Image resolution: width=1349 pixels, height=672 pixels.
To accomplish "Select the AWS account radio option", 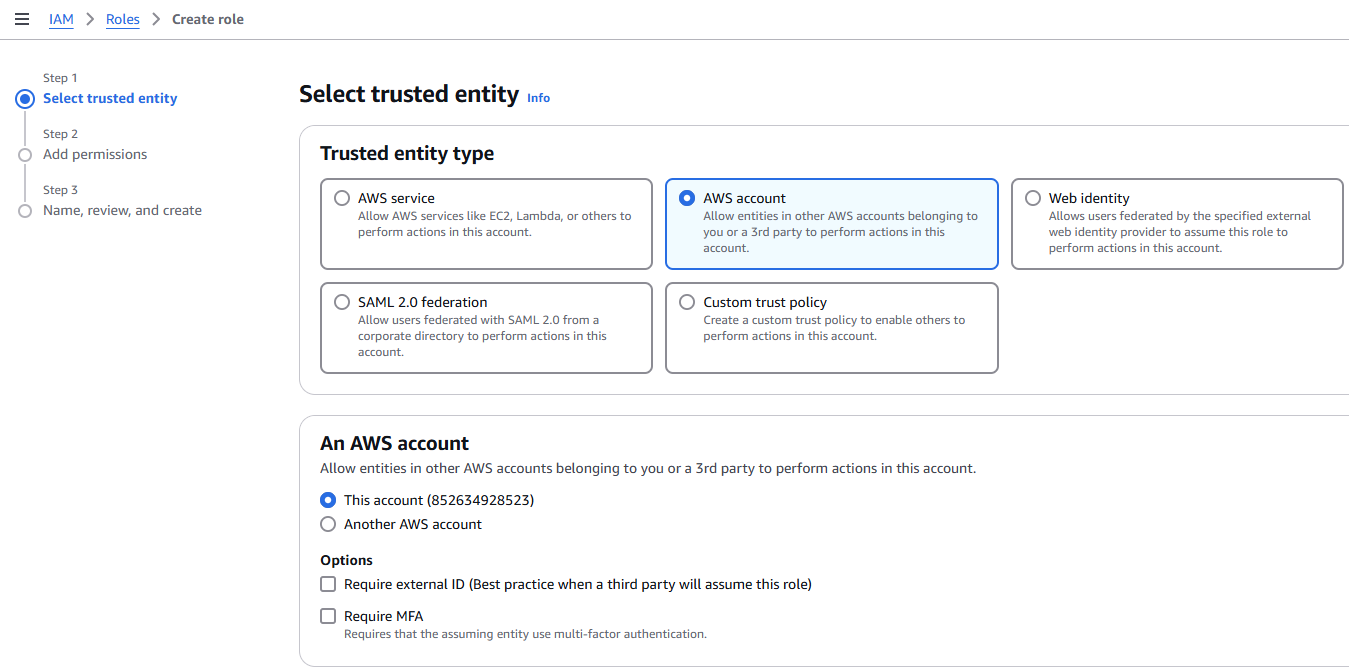I will (x=687, y=198).
